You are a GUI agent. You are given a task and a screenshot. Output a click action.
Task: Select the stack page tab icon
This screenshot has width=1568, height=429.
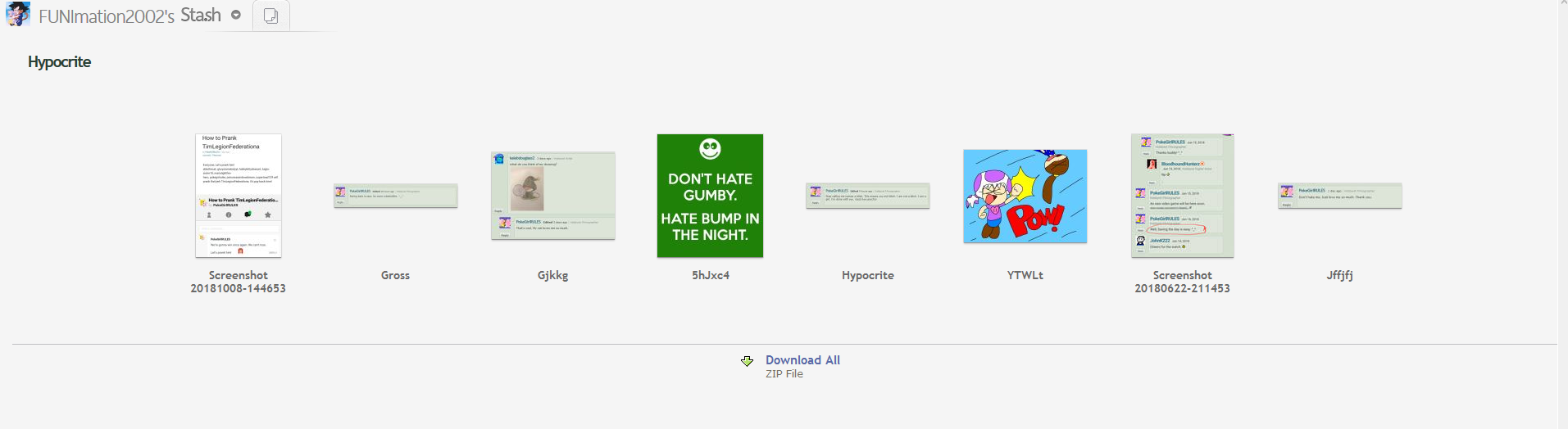[271, 16]
